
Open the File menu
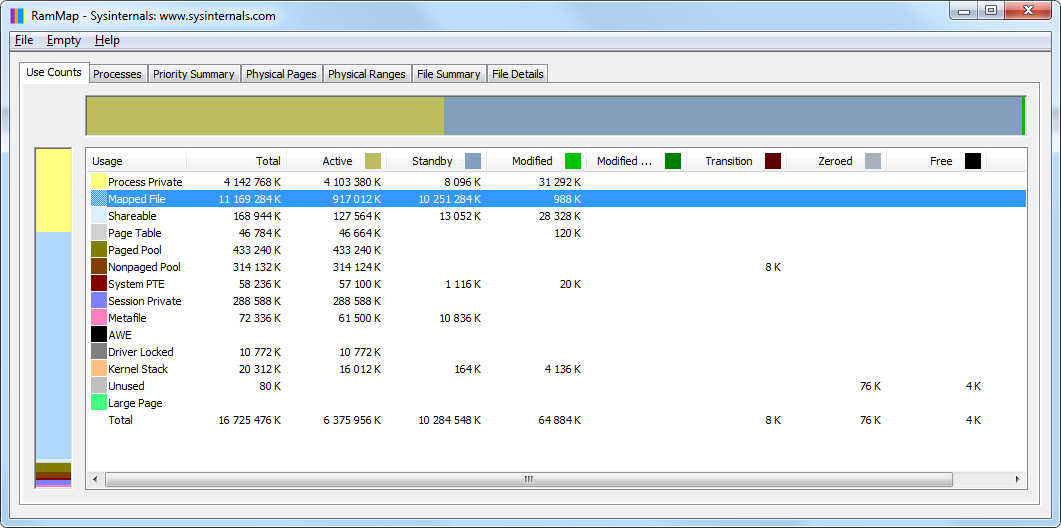tap(24, 40)
